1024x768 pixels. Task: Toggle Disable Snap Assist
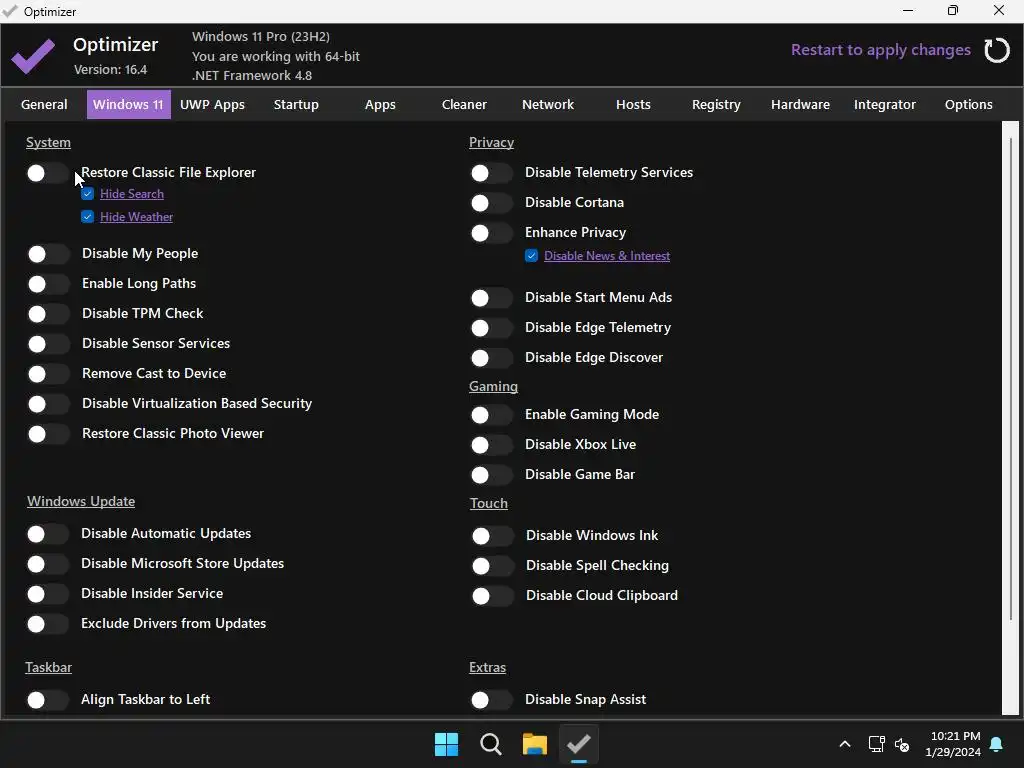click(x=491, y=700)
